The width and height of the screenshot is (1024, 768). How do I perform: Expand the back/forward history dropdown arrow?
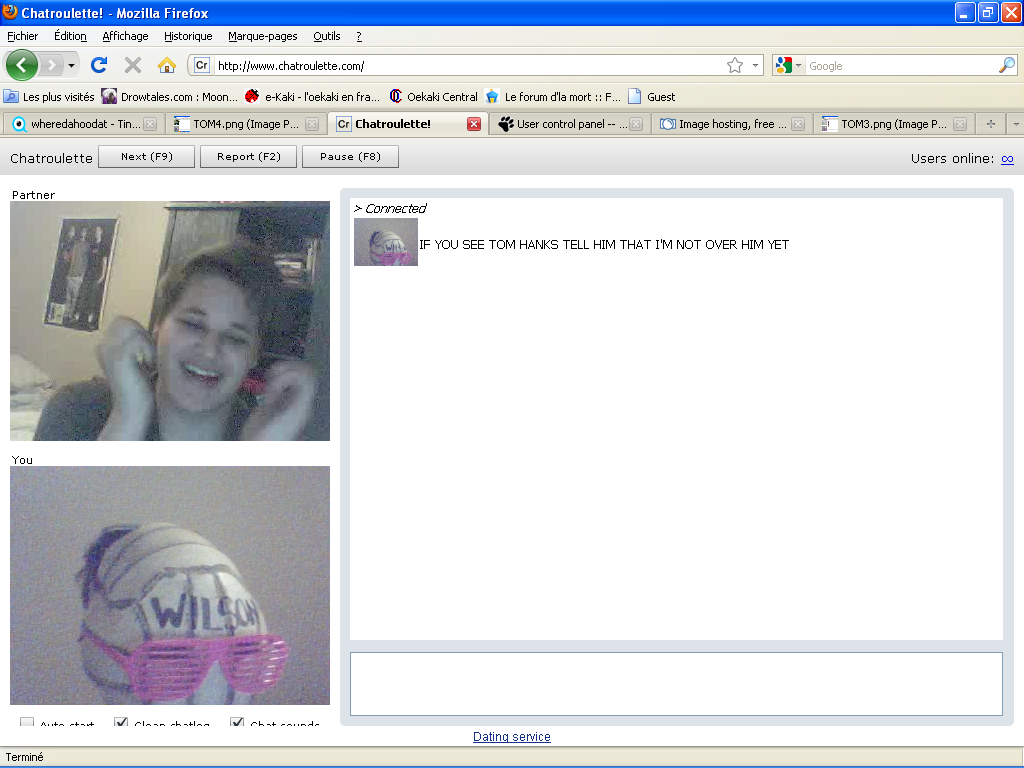pos(71,66)
